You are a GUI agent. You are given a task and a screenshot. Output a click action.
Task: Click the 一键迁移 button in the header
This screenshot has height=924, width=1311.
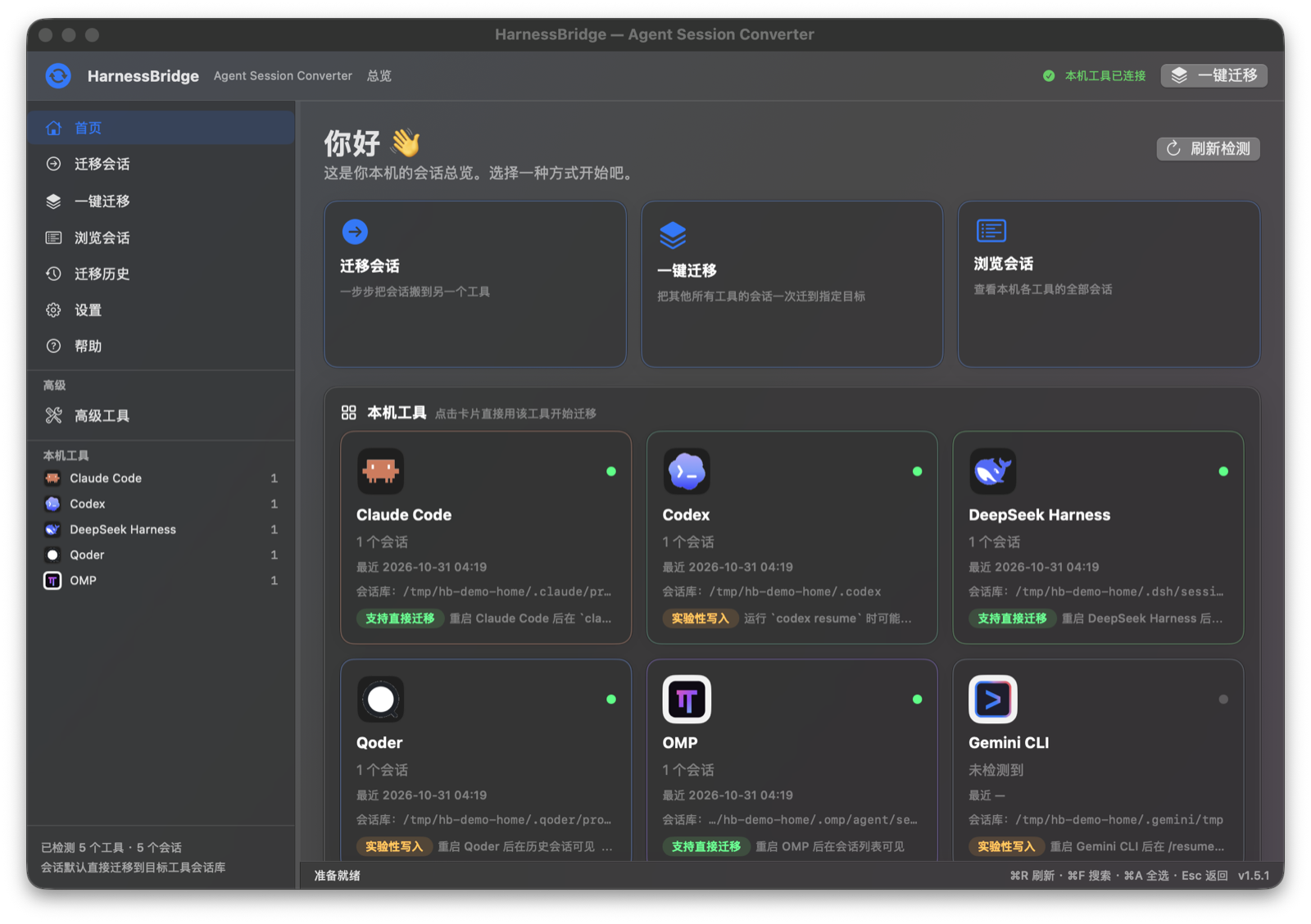click(x=1214, y=75)
